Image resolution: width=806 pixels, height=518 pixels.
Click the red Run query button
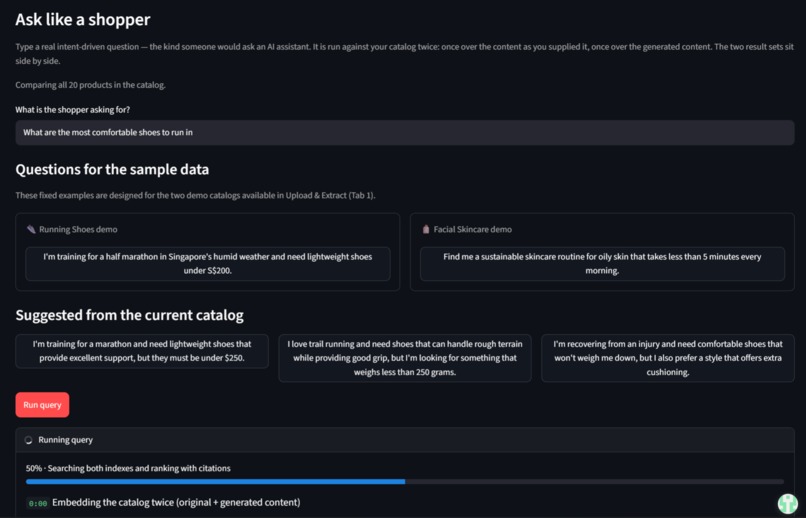(x=42, y=405)
